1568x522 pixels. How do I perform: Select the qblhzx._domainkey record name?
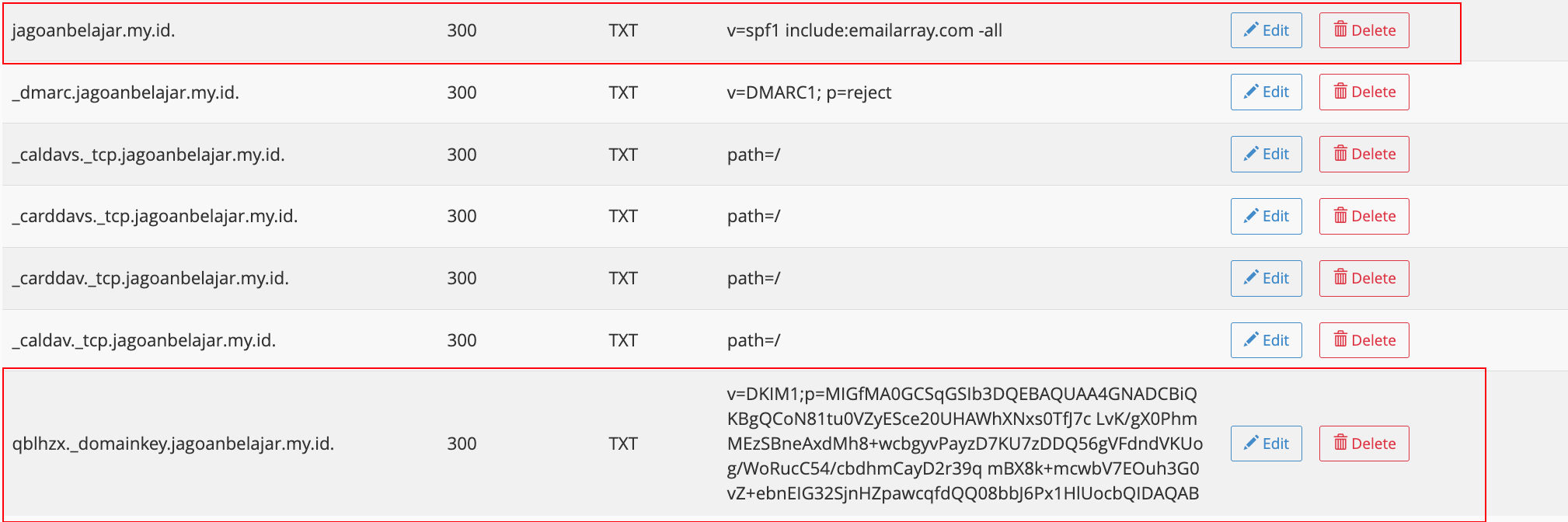tap(172, 444)
